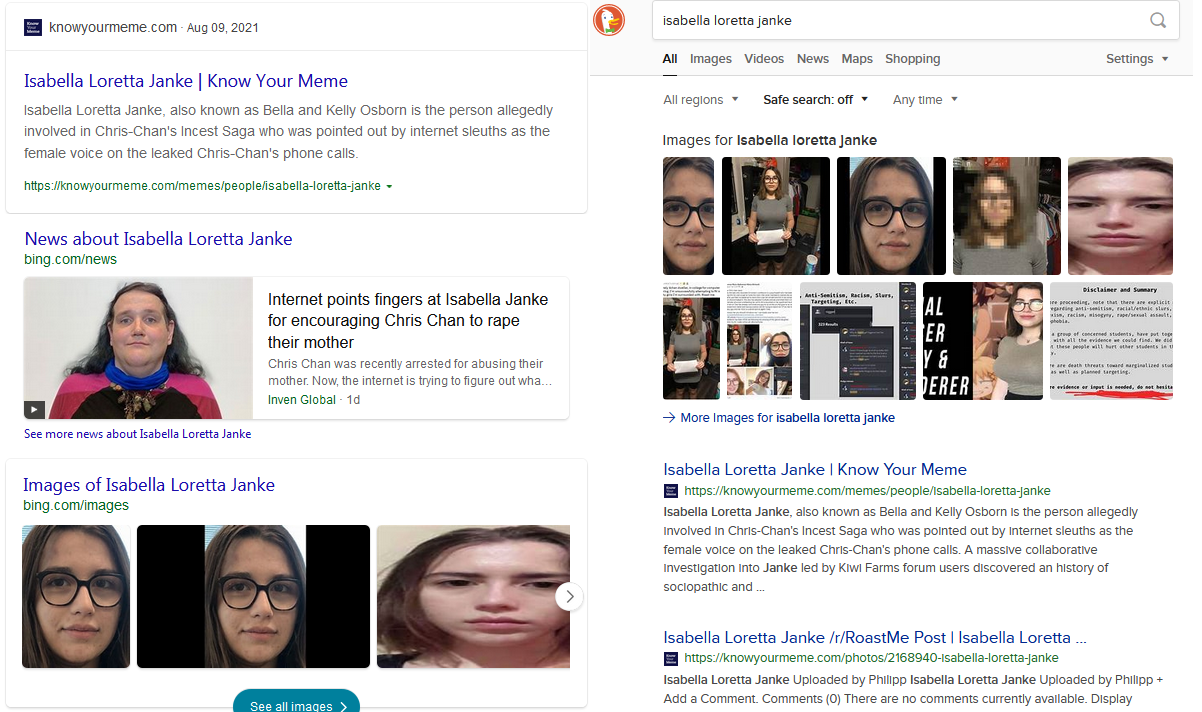This screenshot has width=1202, height=712.
Task: Switch to the Maps tab
Action: point(857,59)
